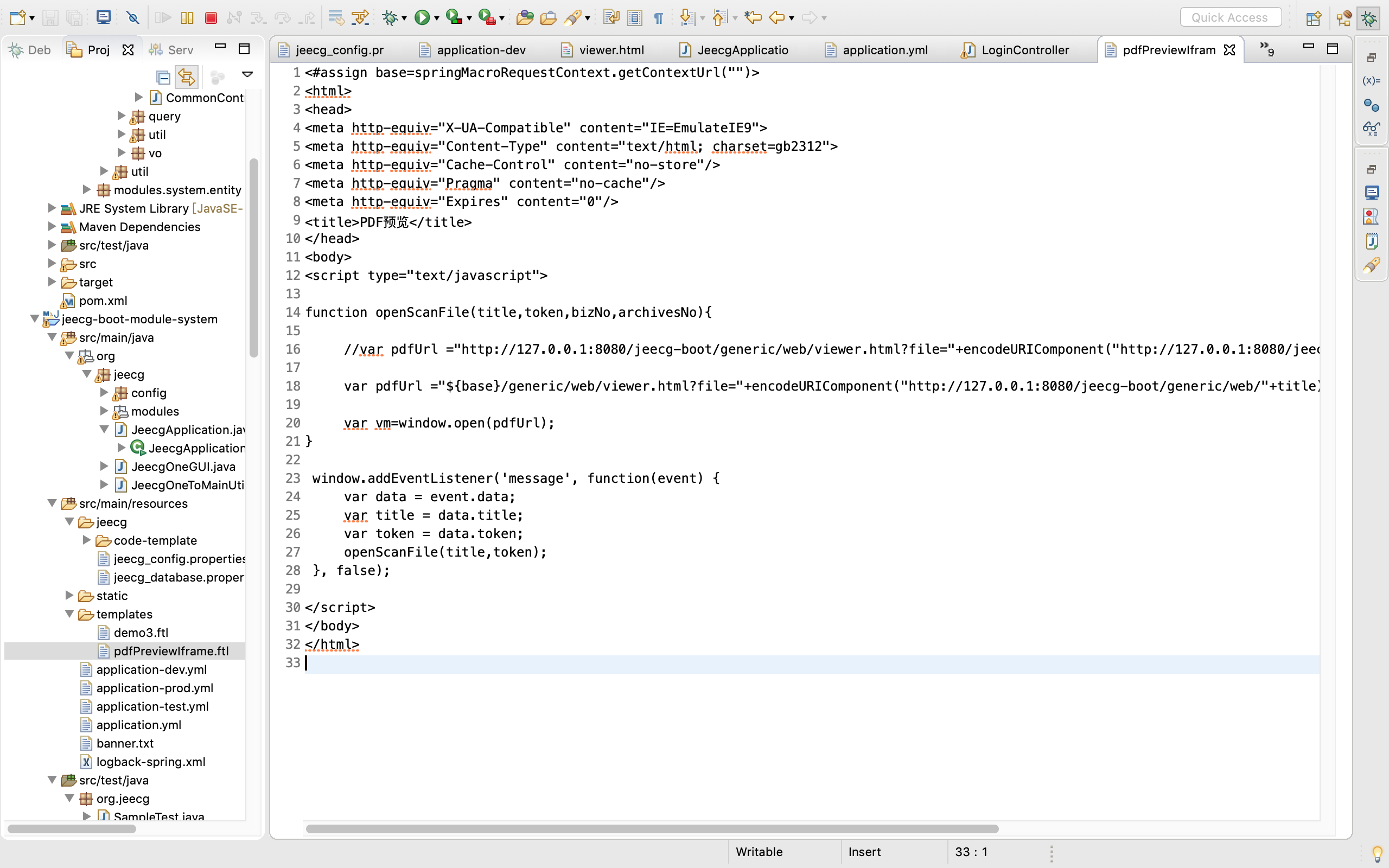The image size is (1389, 868).
Task: Open the Variables (x)= view icon
Action: tap(1371, 80)
